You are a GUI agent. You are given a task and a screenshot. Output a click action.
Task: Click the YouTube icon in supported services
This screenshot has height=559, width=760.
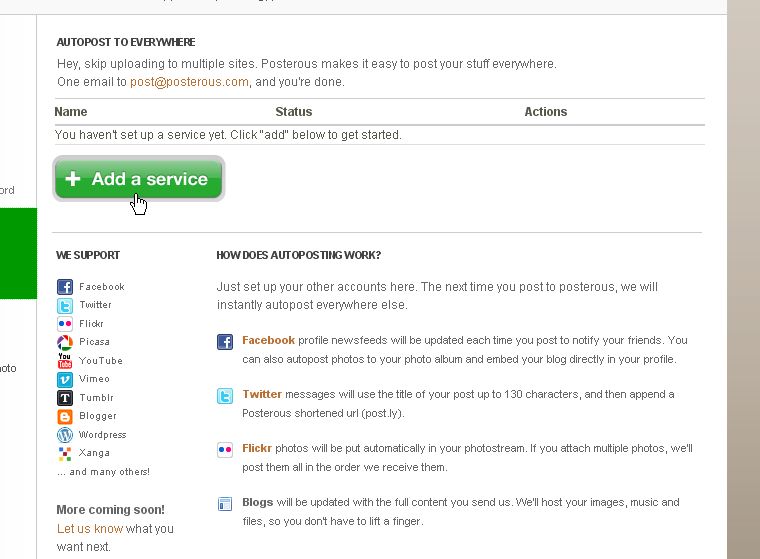pos(64,361)
